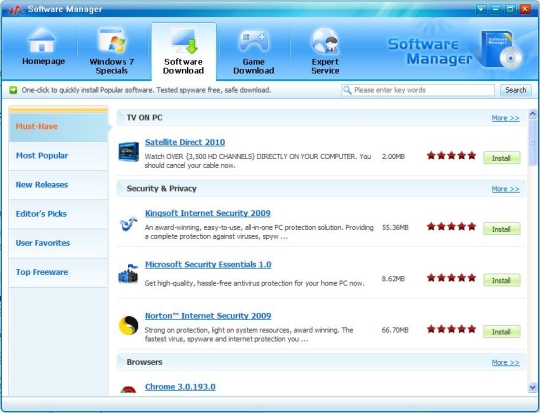Open the title bar dropdown arrow menu

[481, 9]
